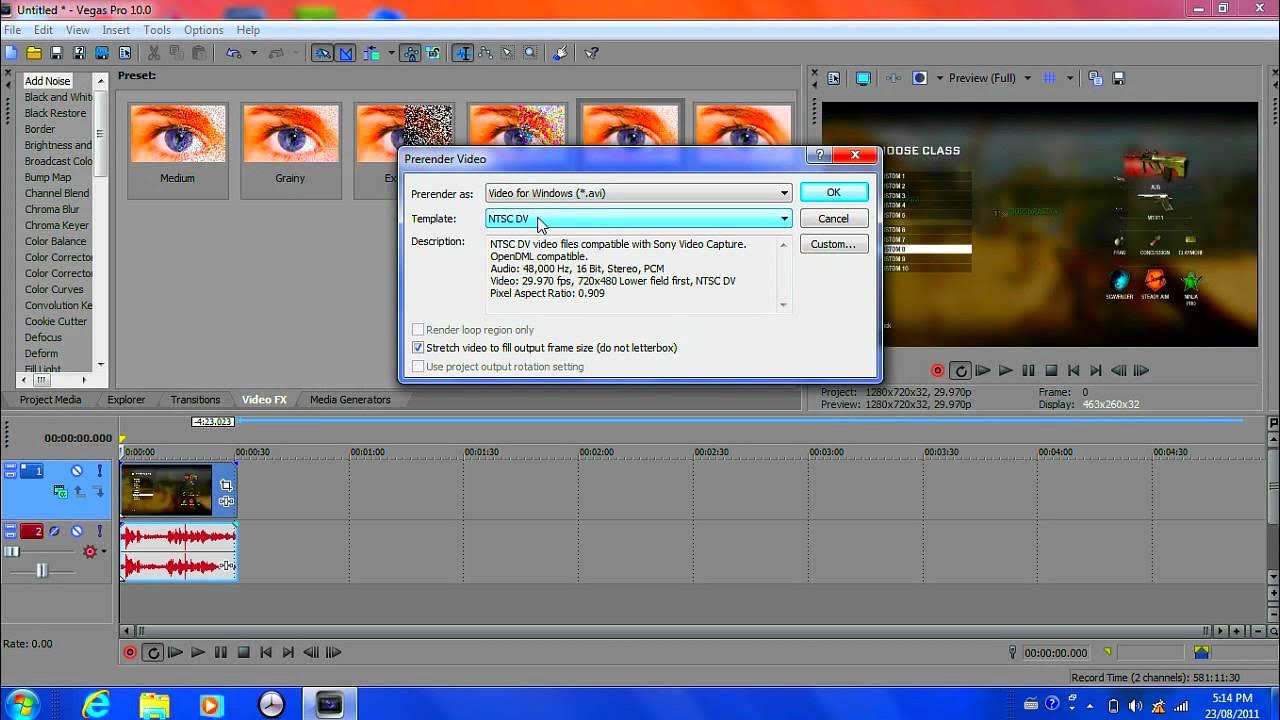Select the Zoom Edit tool magnifier icon

click(530, 53)
